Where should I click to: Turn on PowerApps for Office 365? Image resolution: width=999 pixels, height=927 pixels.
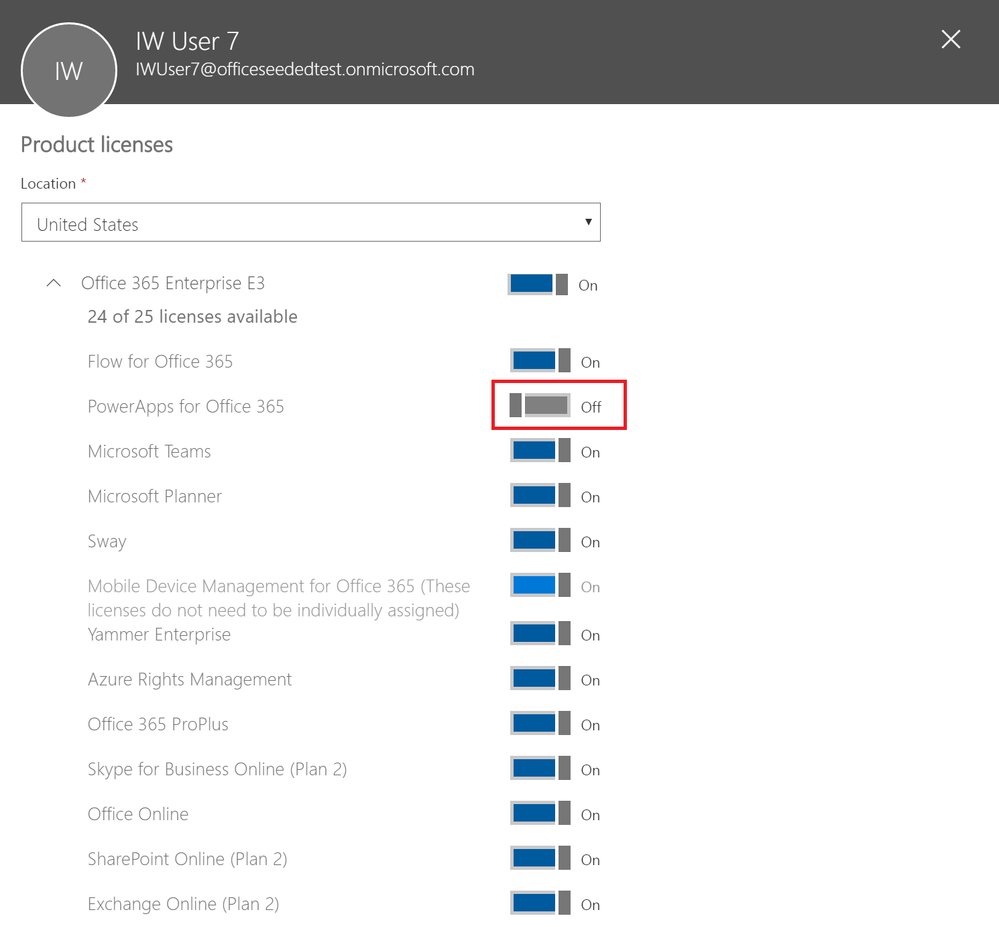click(x=540, y=406)
